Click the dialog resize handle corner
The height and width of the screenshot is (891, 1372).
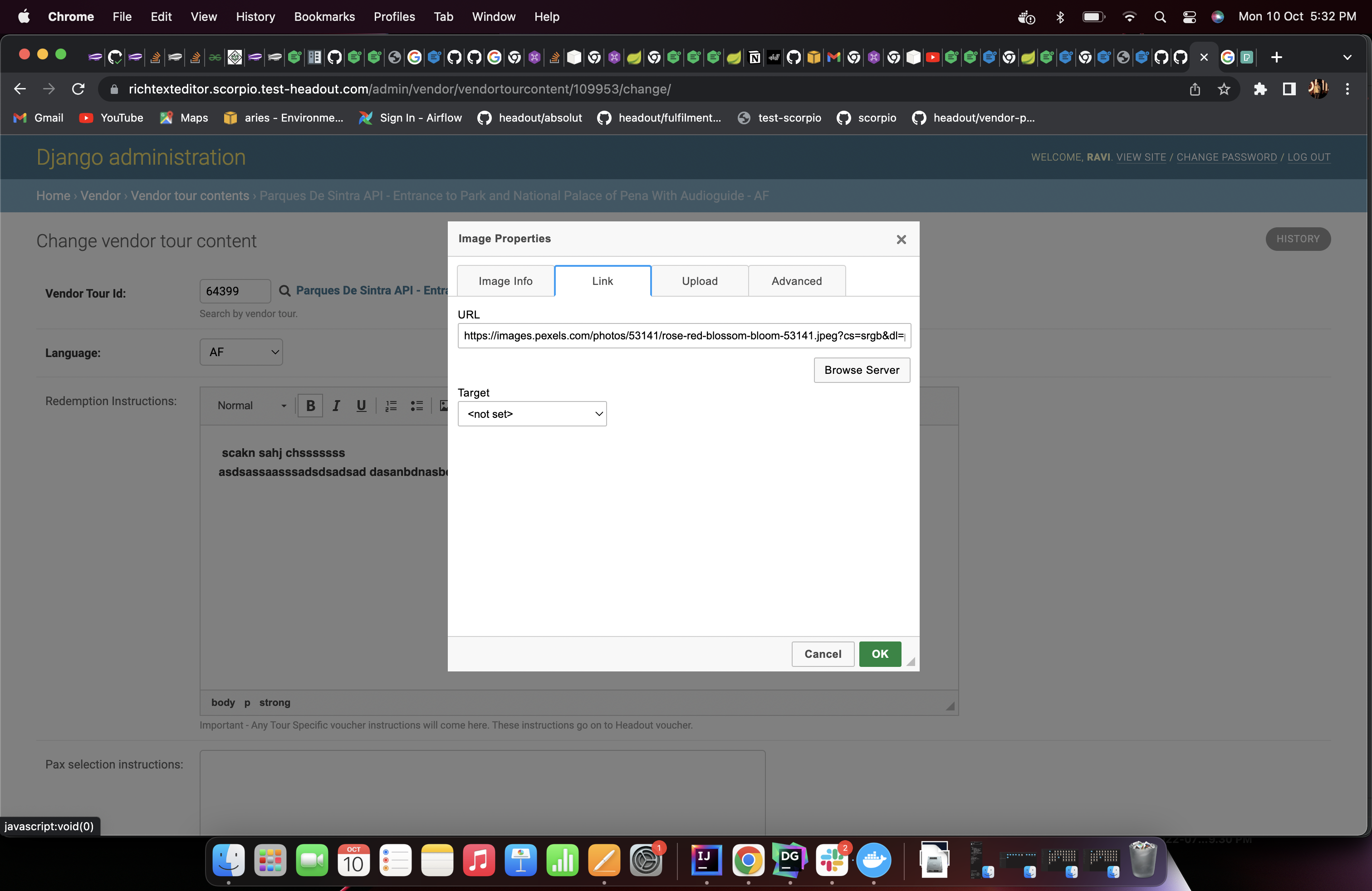coord(910,661)
